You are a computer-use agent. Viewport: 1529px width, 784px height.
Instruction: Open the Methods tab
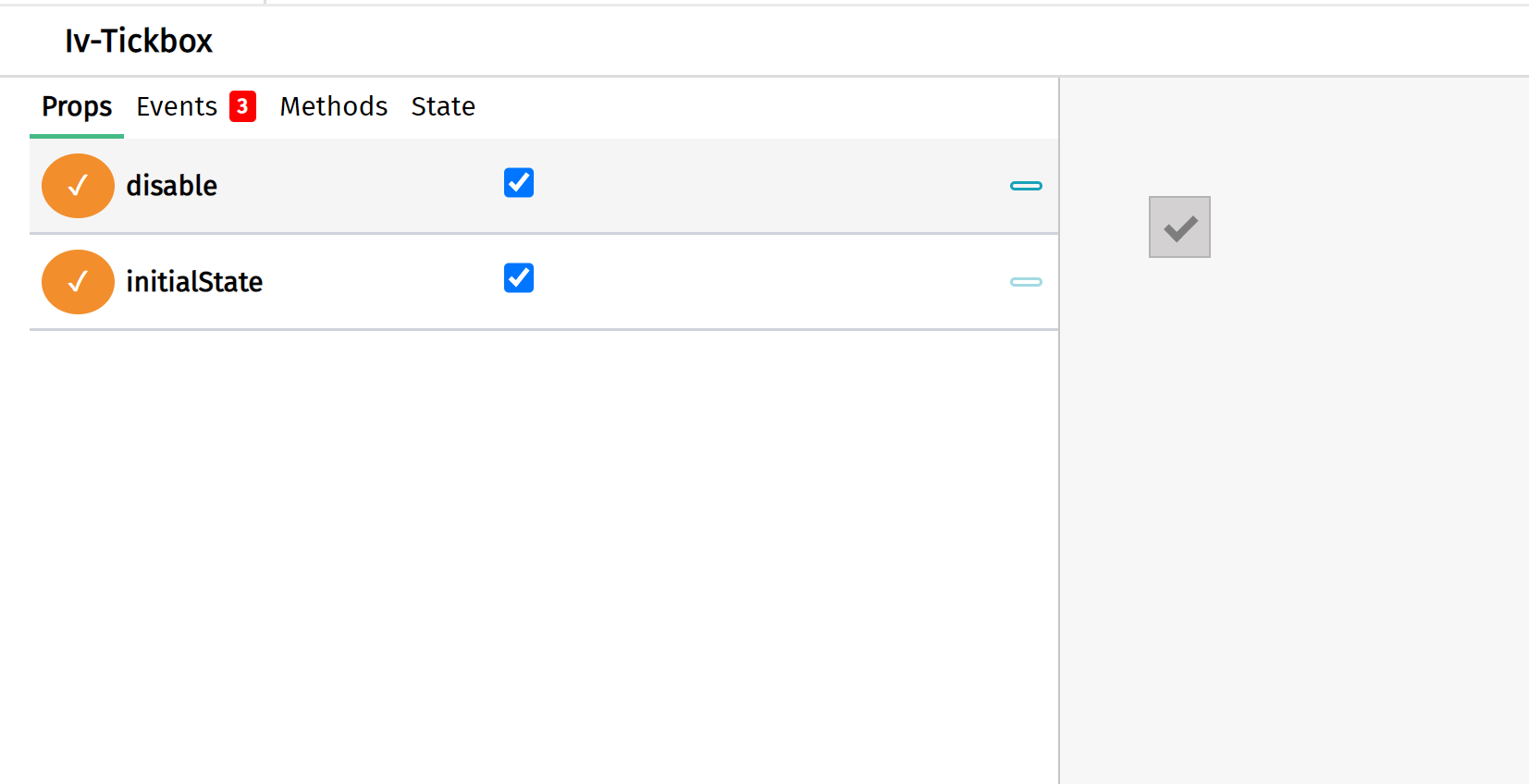tap(333, 106)
